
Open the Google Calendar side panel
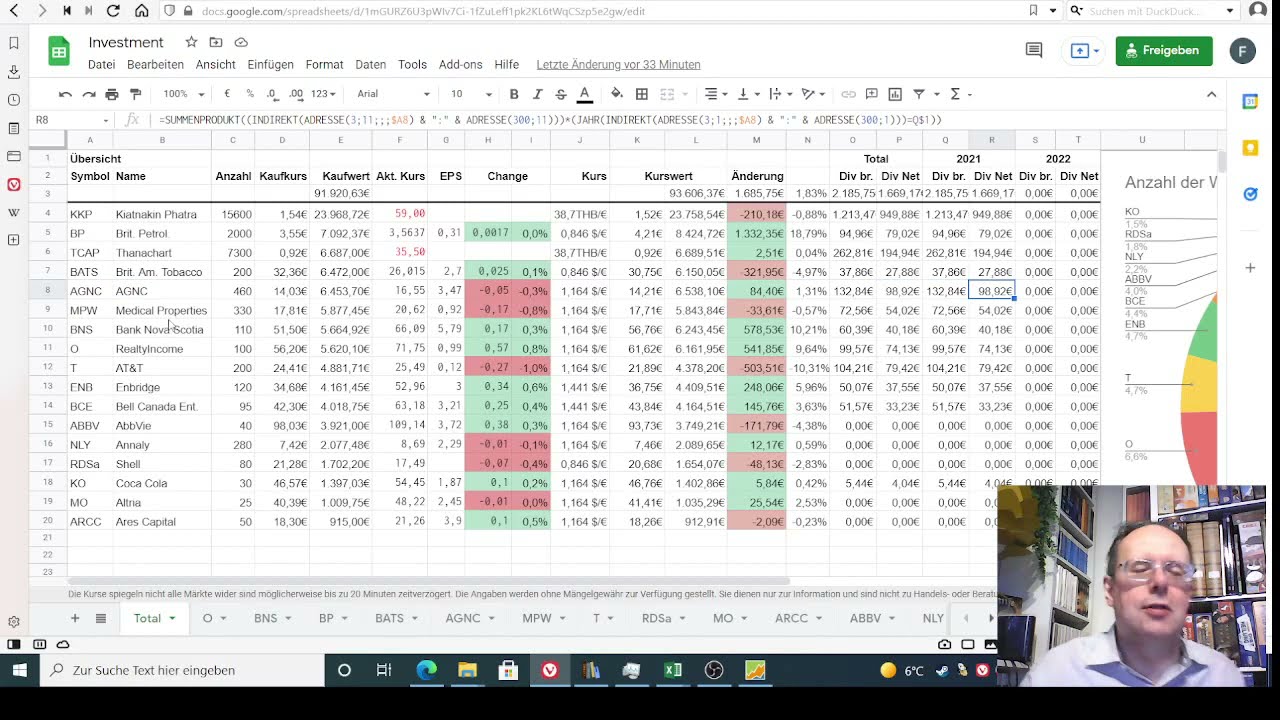pos(1250,101)
